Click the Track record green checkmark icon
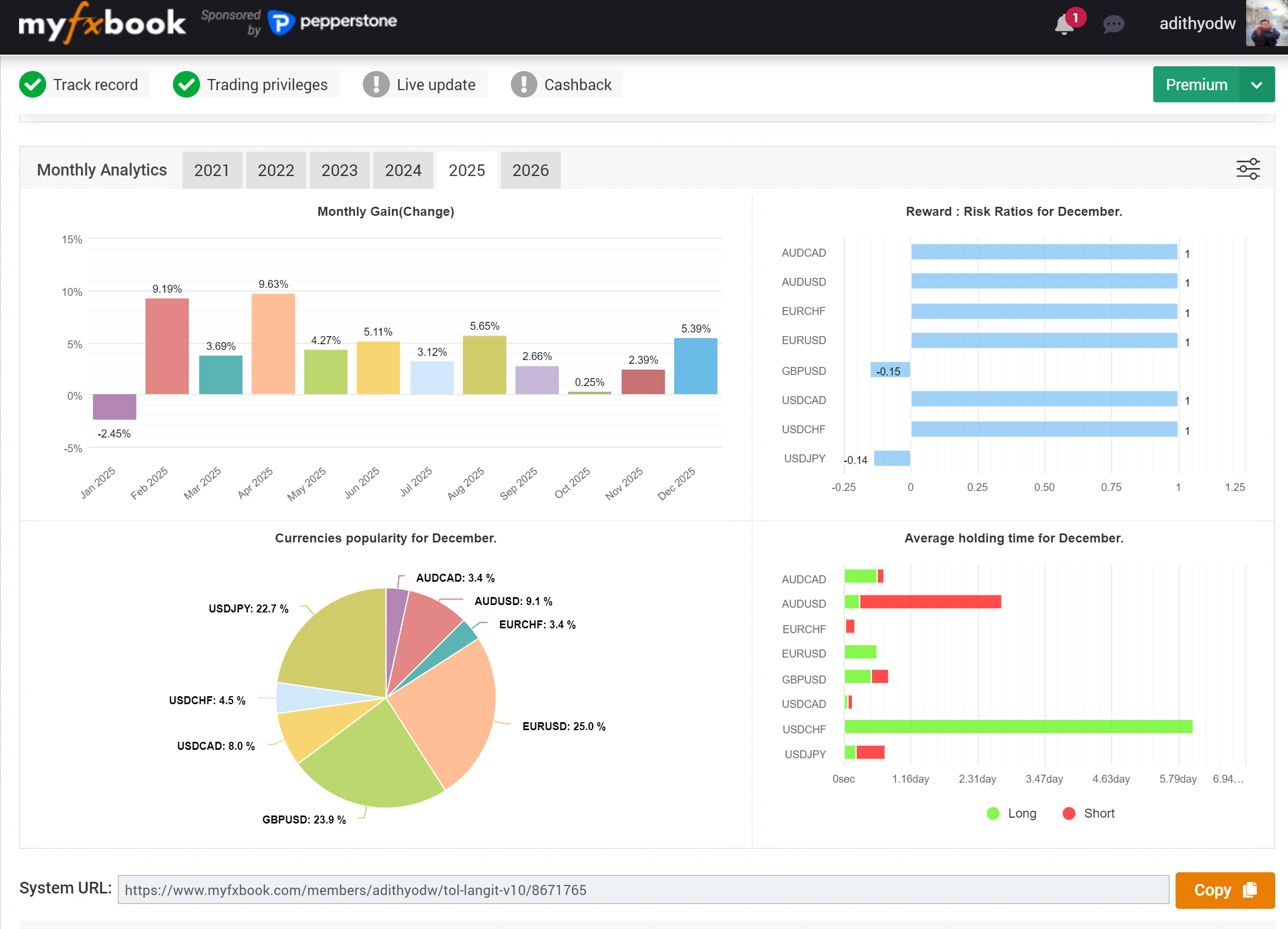 coord(33,84)
